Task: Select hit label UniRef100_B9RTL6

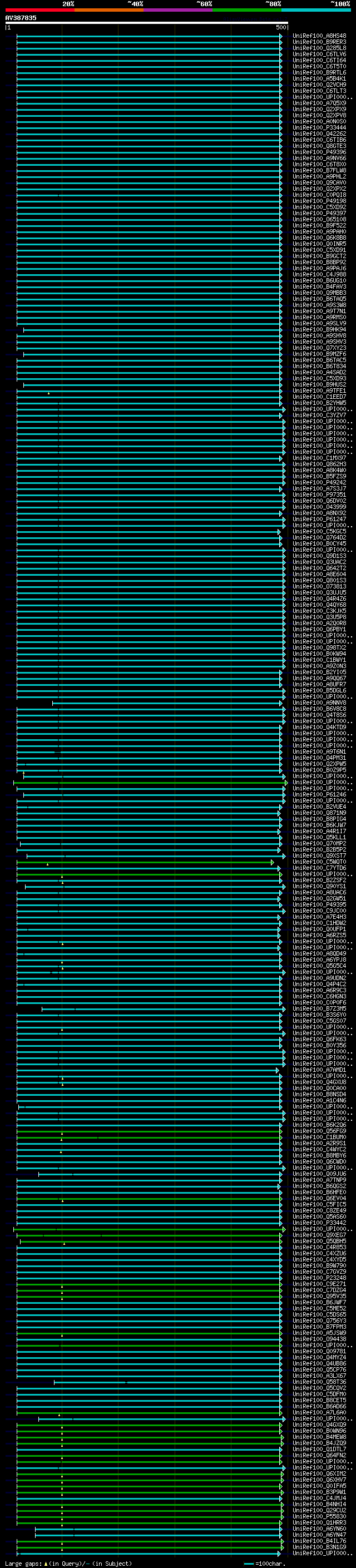Action: pos(319,72)
